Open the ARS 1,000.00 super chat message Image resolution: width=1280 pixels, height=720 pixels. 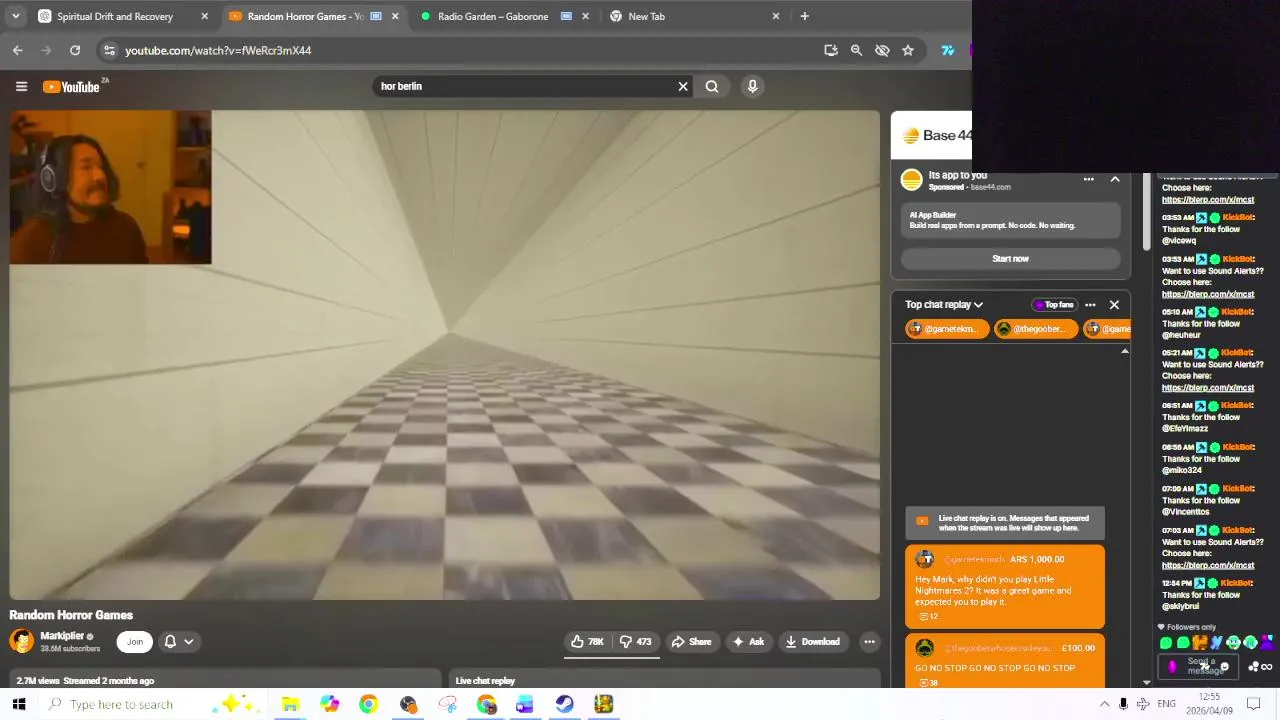pyautogui.click(x=1005, y=587)
